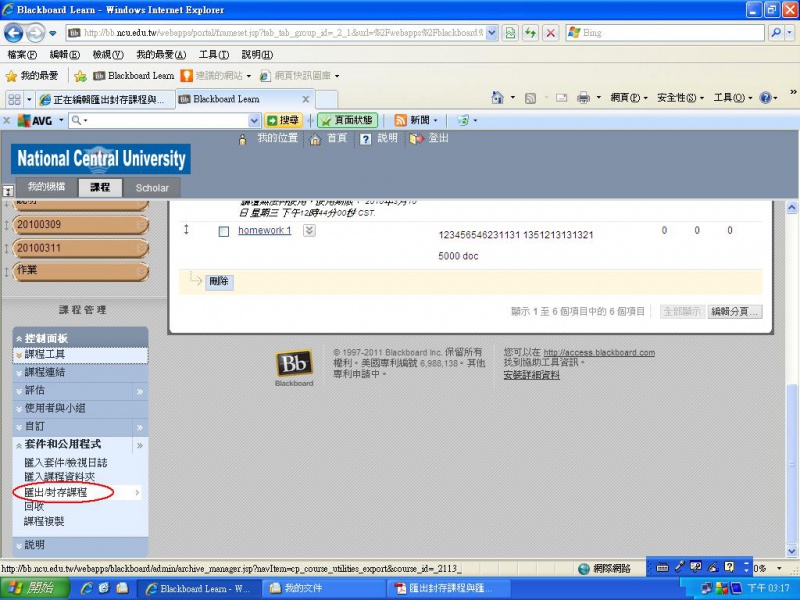The height and width of the screenshot is (600, 800).
Task: Open 說明 help icon in Blackboard header
Action: tap(366, 139)
